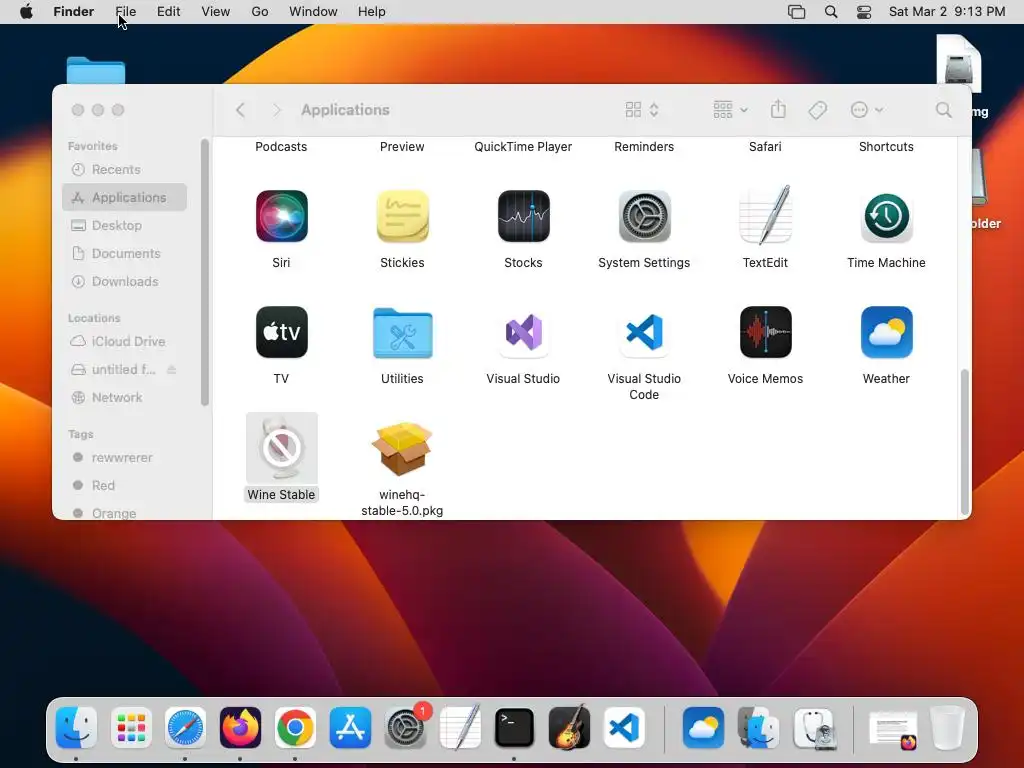Select the Weather app icon in Finder window

[x=886, y=332]
